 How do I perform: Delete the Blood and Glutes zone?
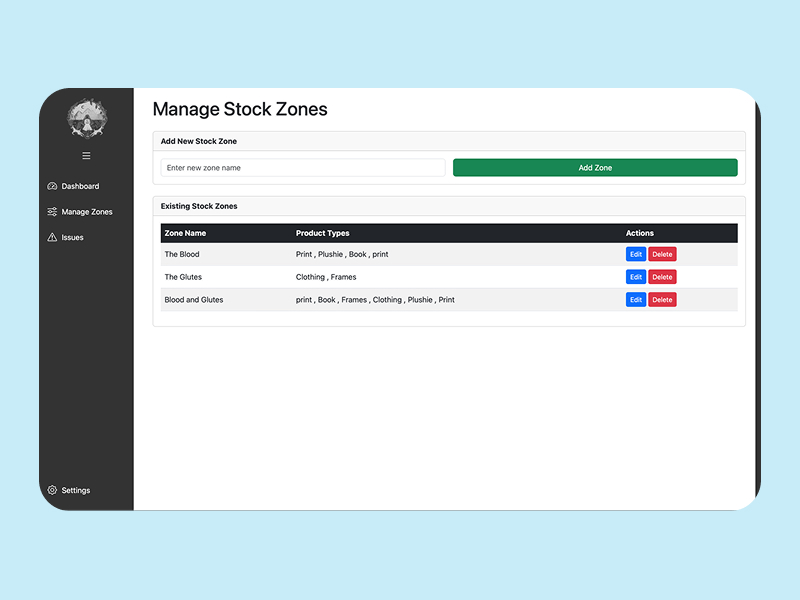(662, 300)
